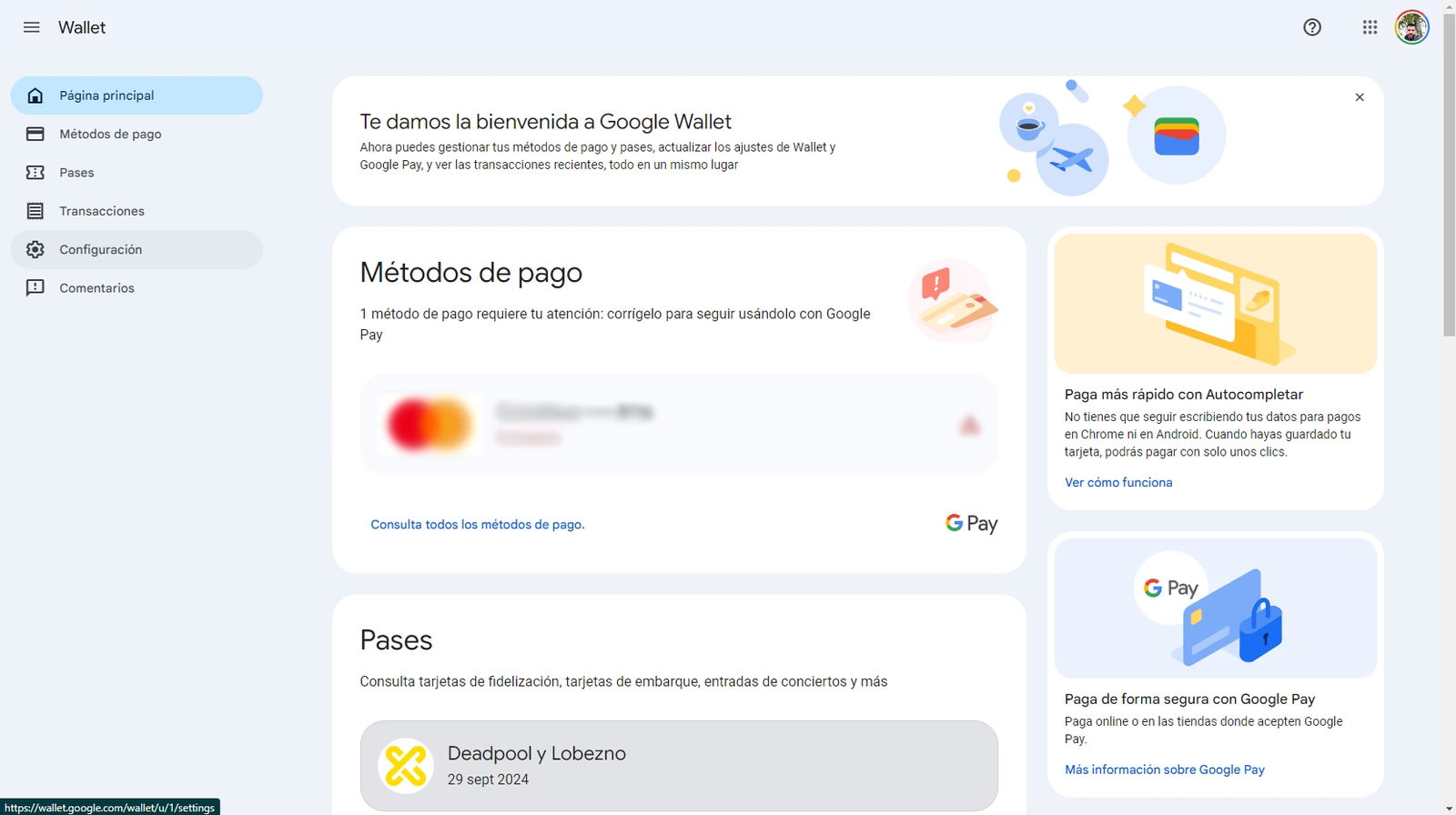The height and width of the screenshot is (815, 1456).
Task: Click the Mastercard logo in payment methods
Action: click(x=430, y=424)
